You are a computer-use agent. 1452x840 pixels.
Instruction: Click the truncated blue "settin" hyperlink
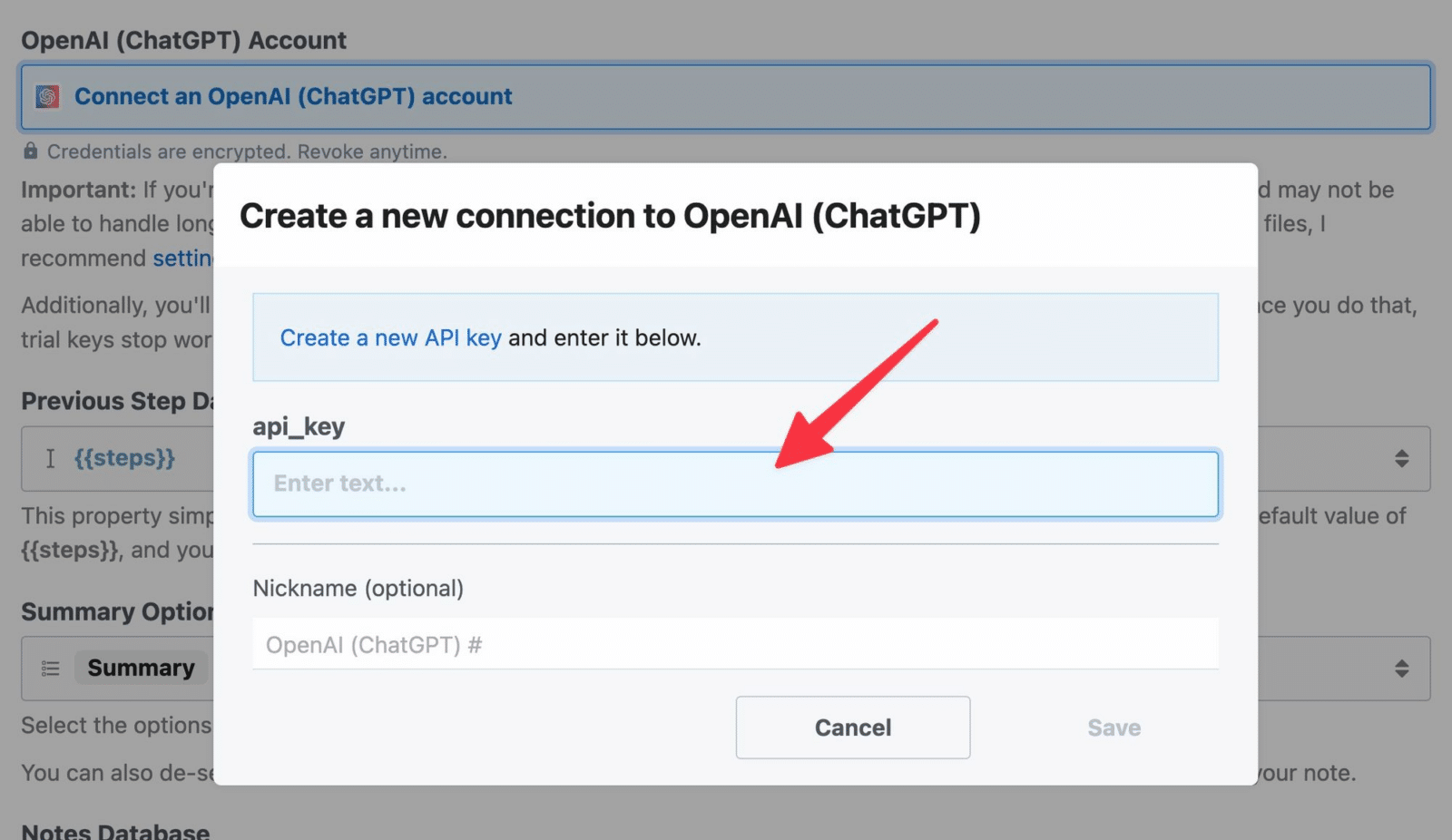(x=184, y=258)
